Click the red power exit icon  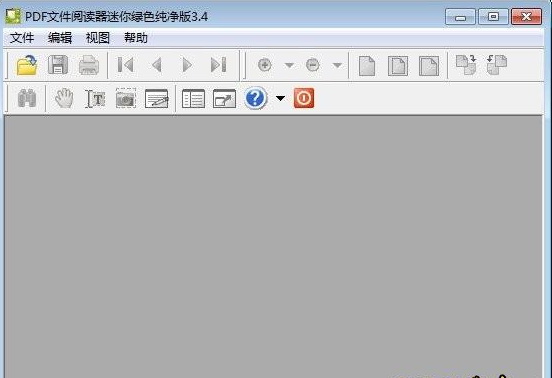(304, 98)
